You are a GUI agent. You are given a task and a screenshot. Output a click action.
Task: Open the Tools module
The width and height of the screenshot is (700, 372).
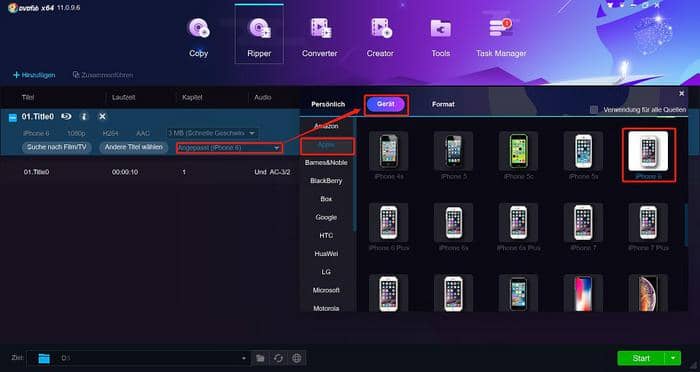pos(441,38)
